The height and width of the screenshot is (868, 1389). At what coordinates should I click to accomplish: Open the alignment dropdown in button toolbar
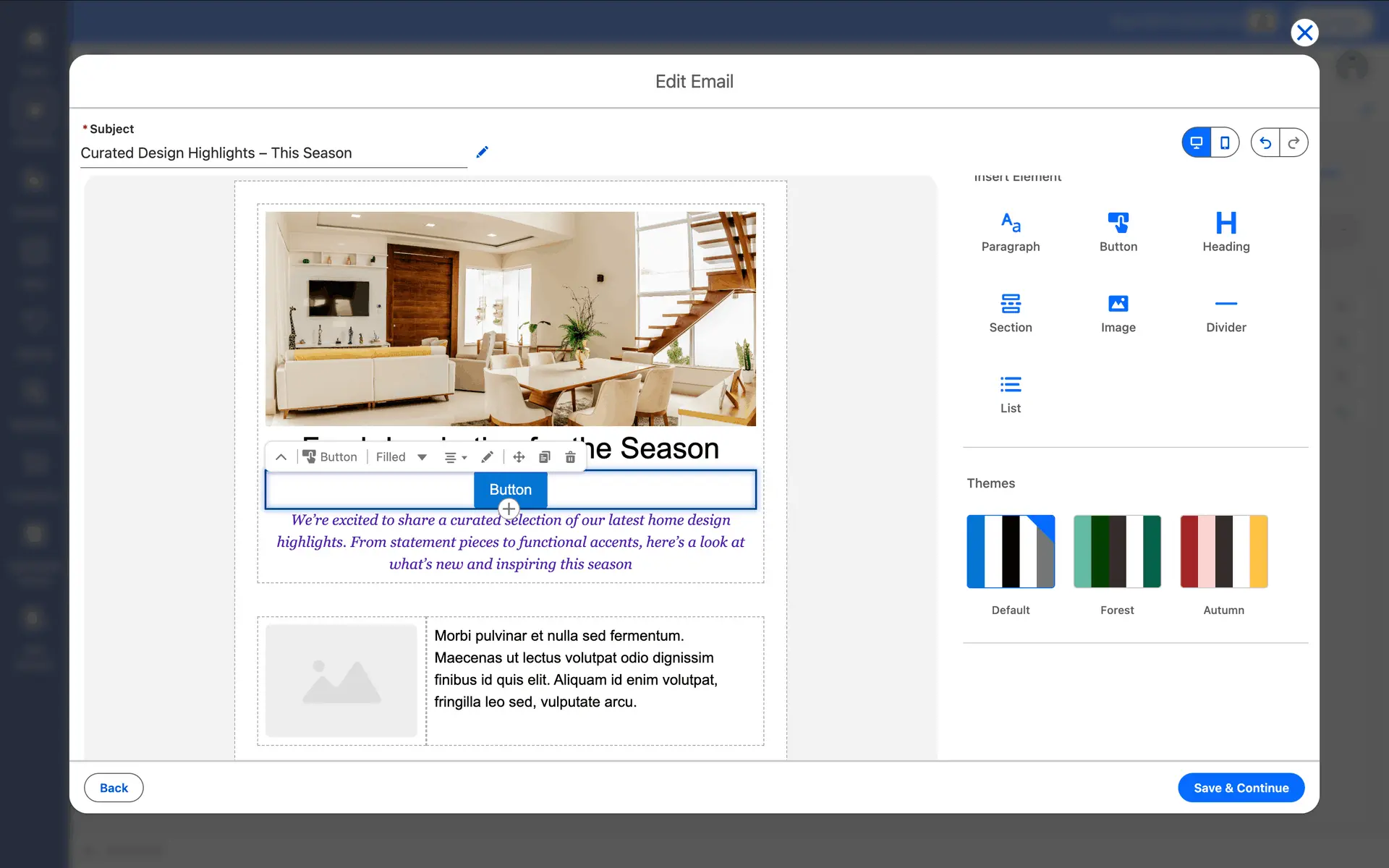pos(455,457)
